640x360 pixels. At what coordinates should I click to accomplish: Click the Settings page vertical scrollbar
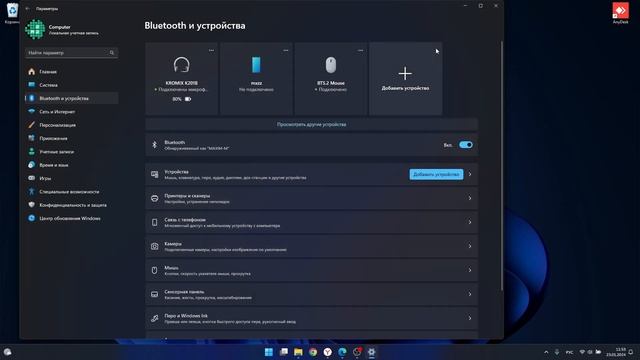coord(502,165)
